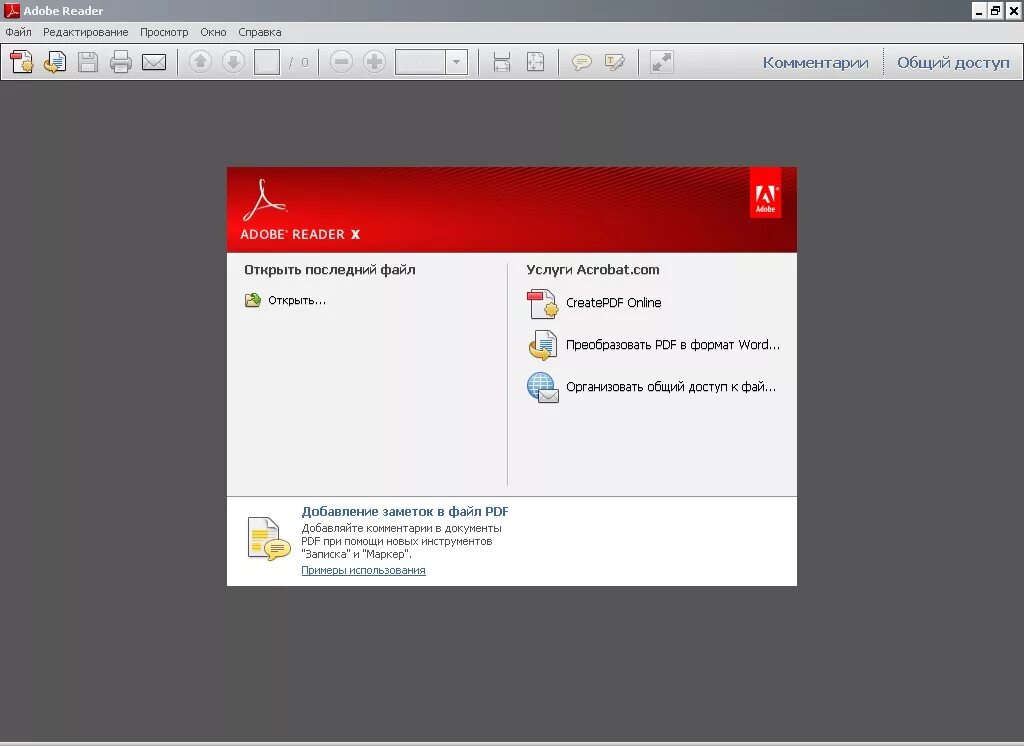Click the zoom percentage field

pyautogui.click(x=420, y=62)
